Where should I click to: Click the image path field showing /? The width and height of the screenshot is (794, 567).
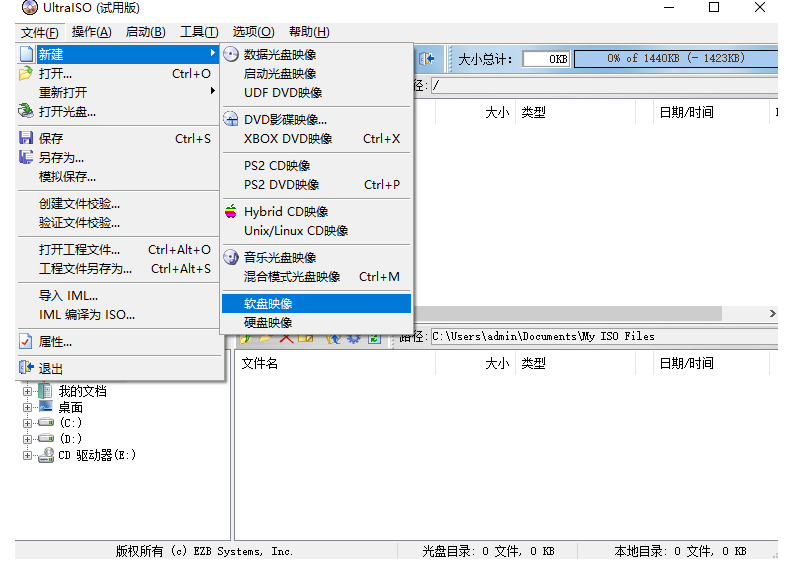click(x=604, y=86)
